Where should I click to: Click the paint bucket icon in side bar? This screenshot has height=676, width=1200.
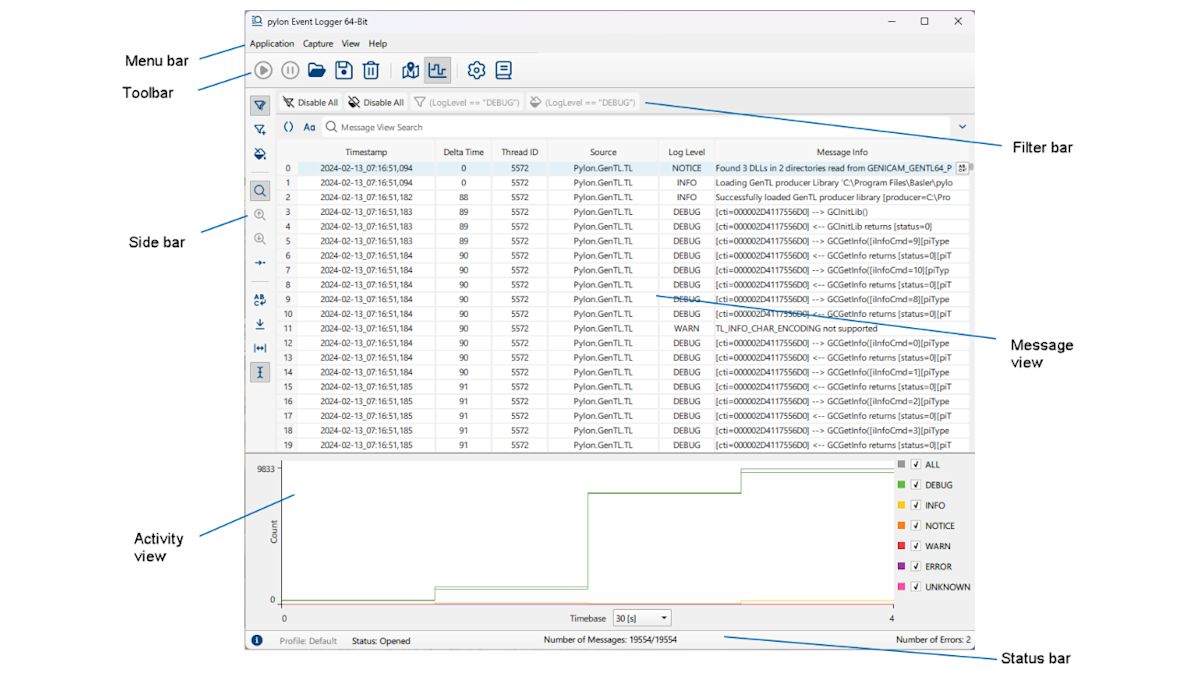pos(260,154)
